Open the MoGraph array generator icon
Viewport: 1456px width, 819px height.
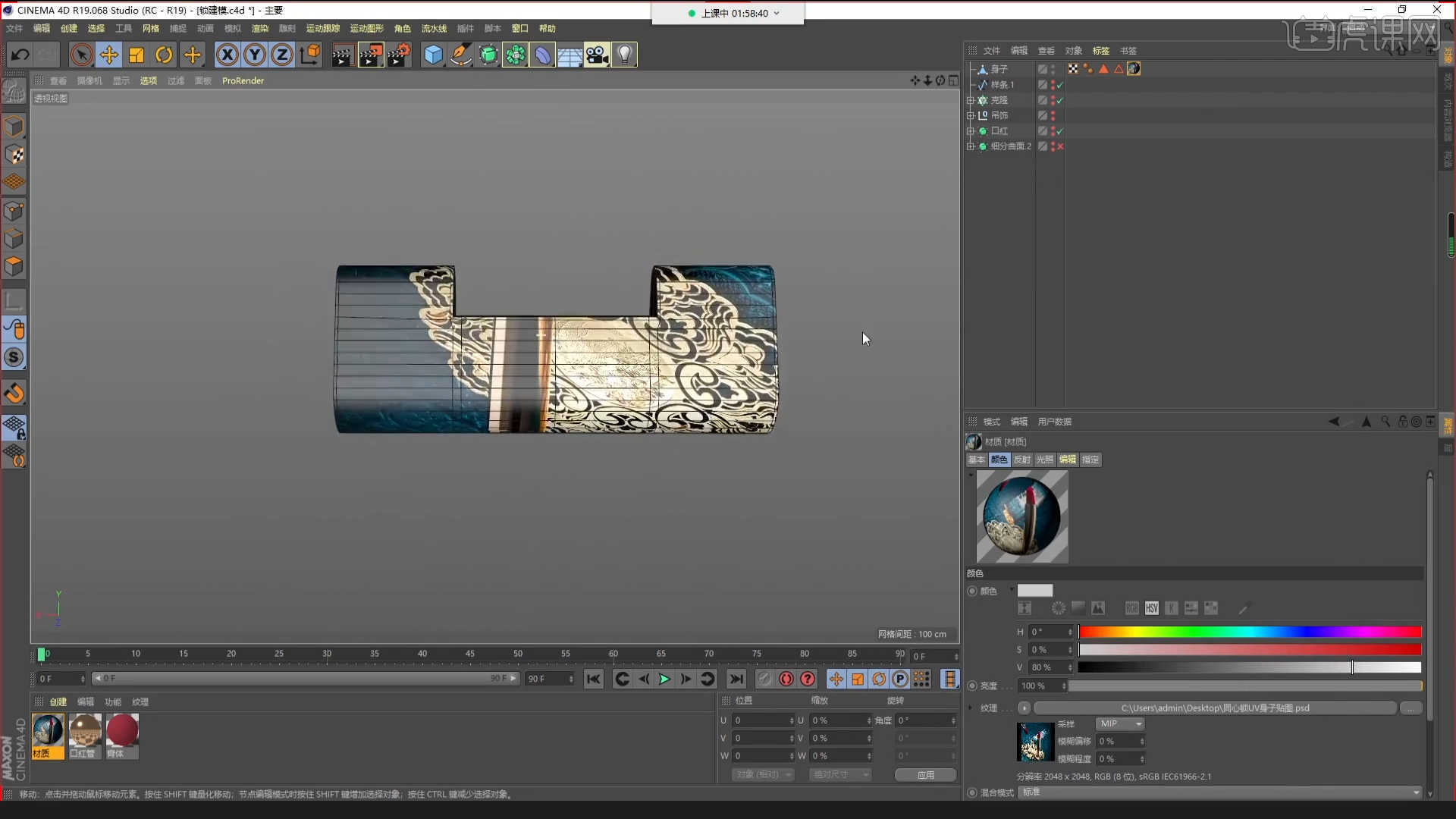click(x=516, y=55)
